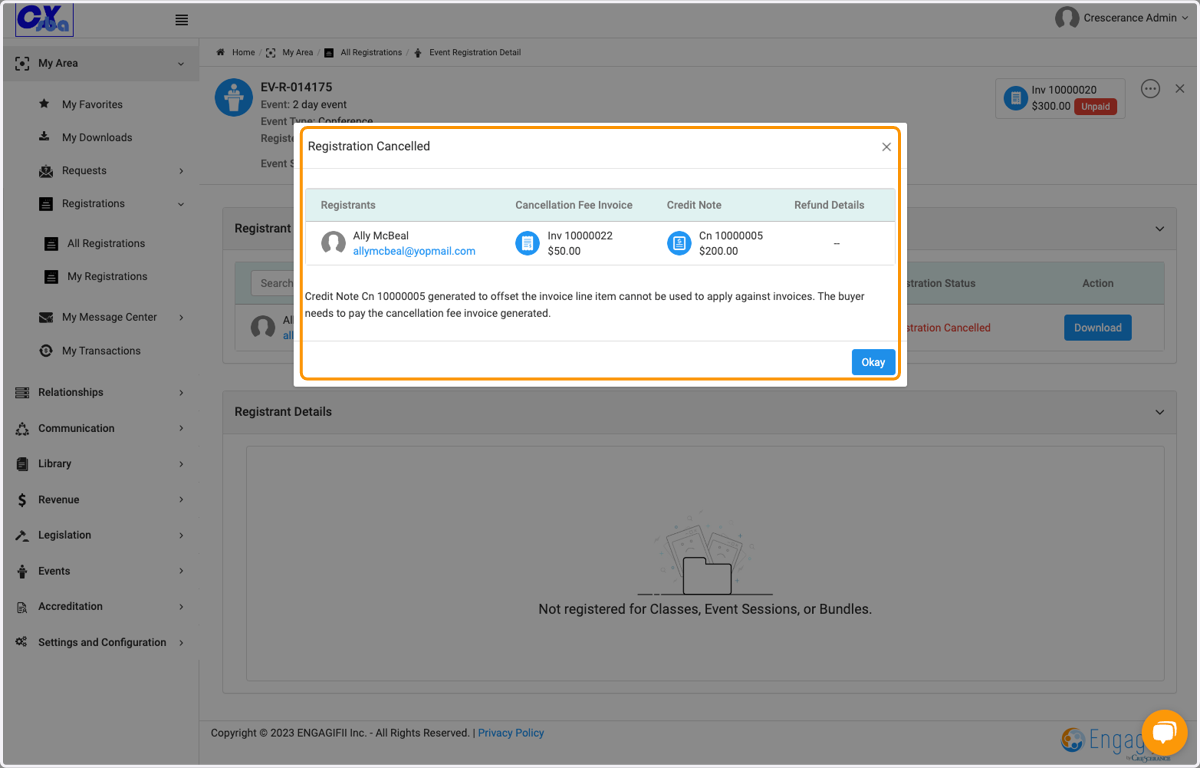
Task: Click the event registration header icon
Action: (x=233, y=98)
